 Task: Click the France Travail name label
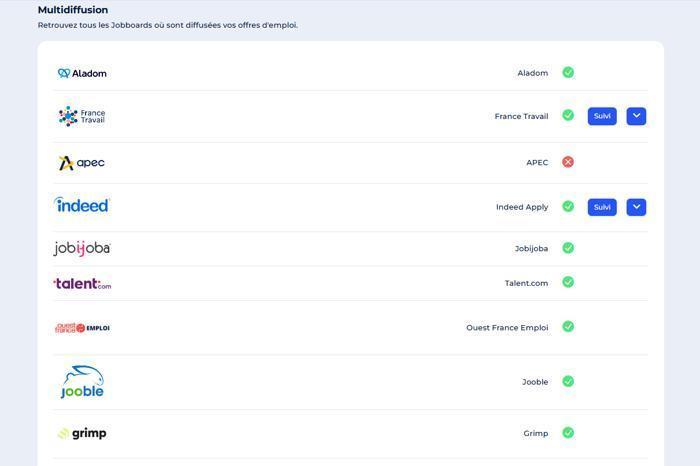521,116
